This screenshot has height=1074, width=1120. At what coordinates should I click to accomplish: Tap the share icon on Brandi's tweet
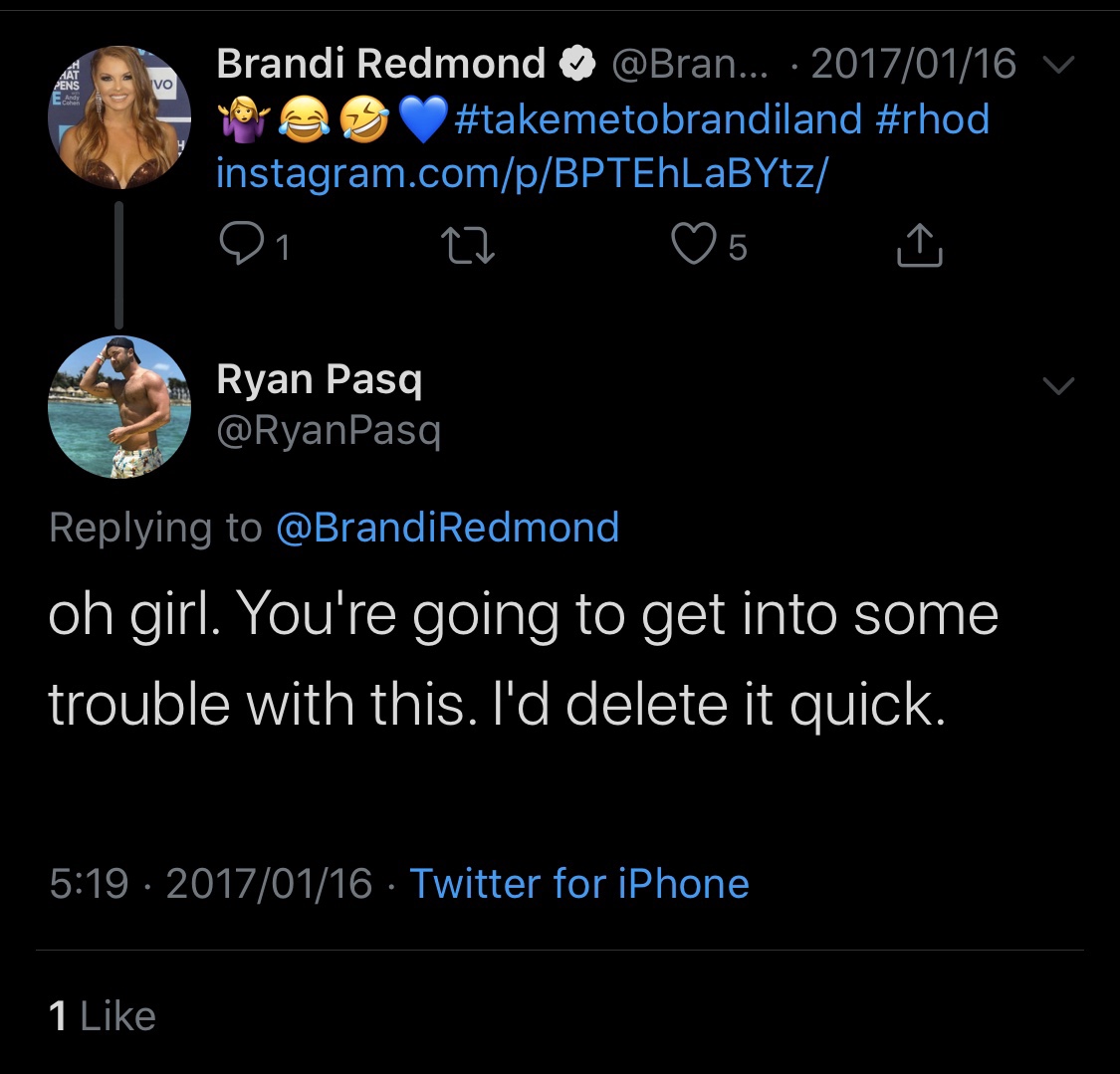(919, 246)
